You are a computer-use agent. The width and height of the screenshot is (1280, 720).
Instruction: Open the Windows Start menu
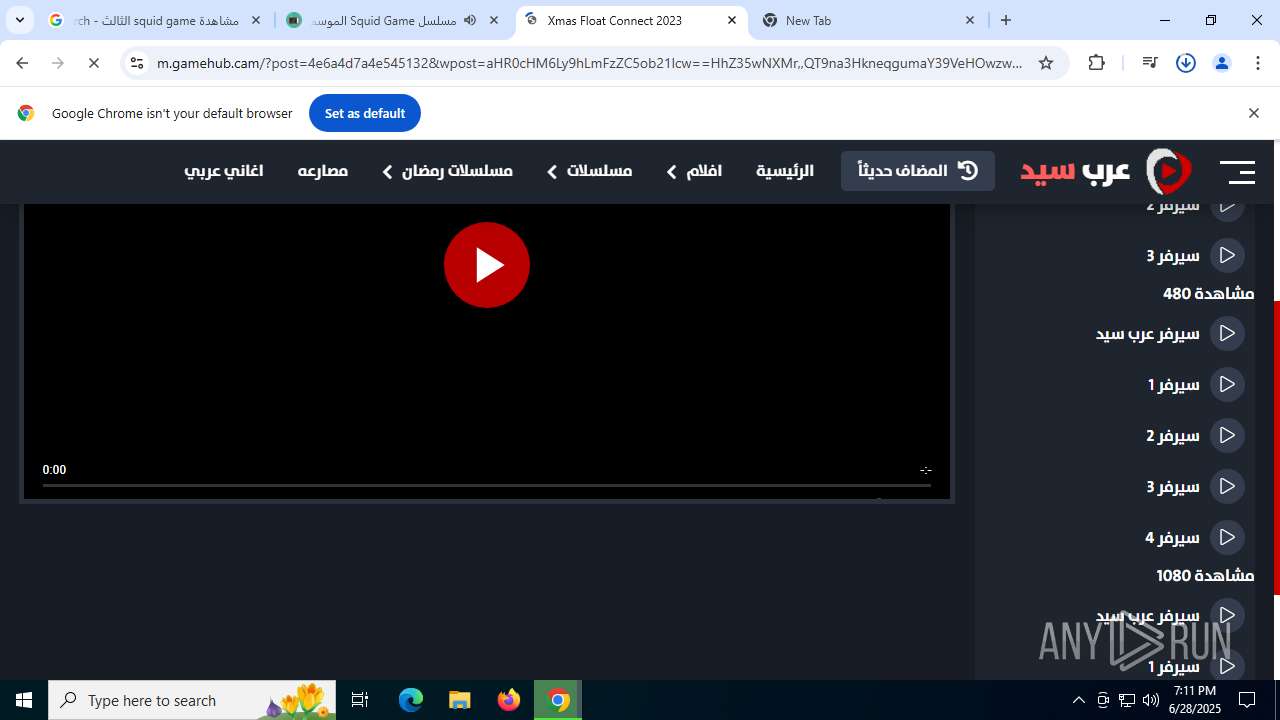tap(24, 700)
